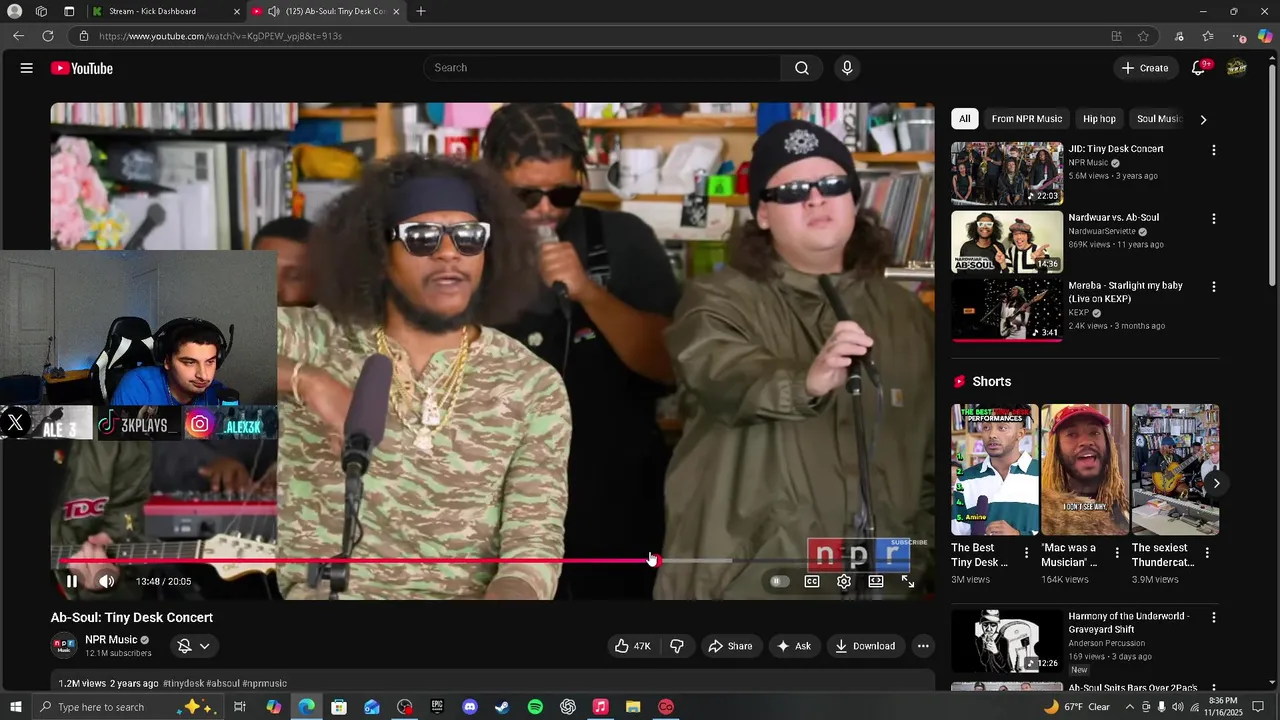Image resolution: width=1280 pixels, height=720 pixels.
Task: Open Copilot in Edge toolbar
Action: coord(1265,36)
